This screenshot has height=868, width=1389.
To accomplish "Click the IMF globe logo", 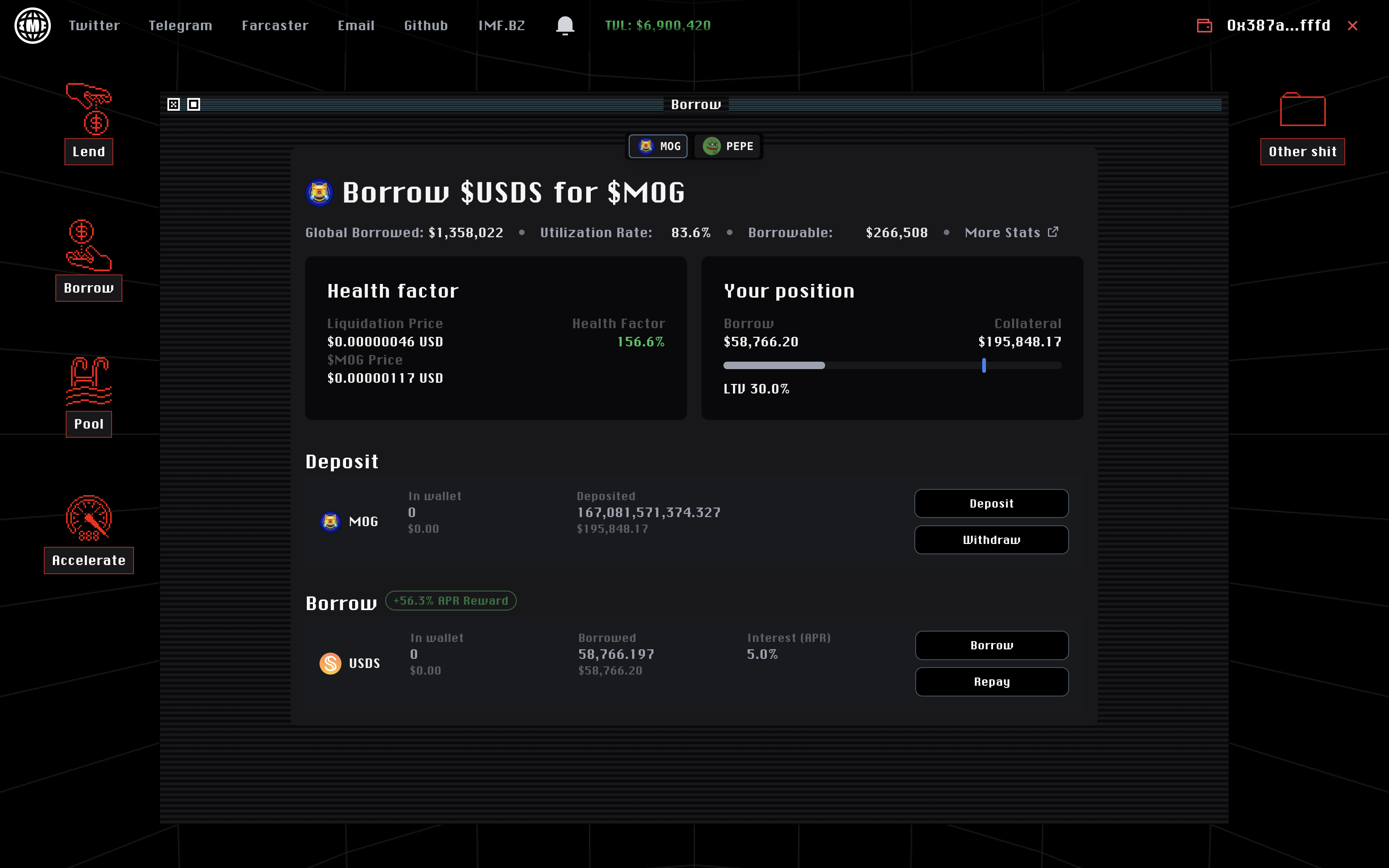I will click(x=33, y=25).
